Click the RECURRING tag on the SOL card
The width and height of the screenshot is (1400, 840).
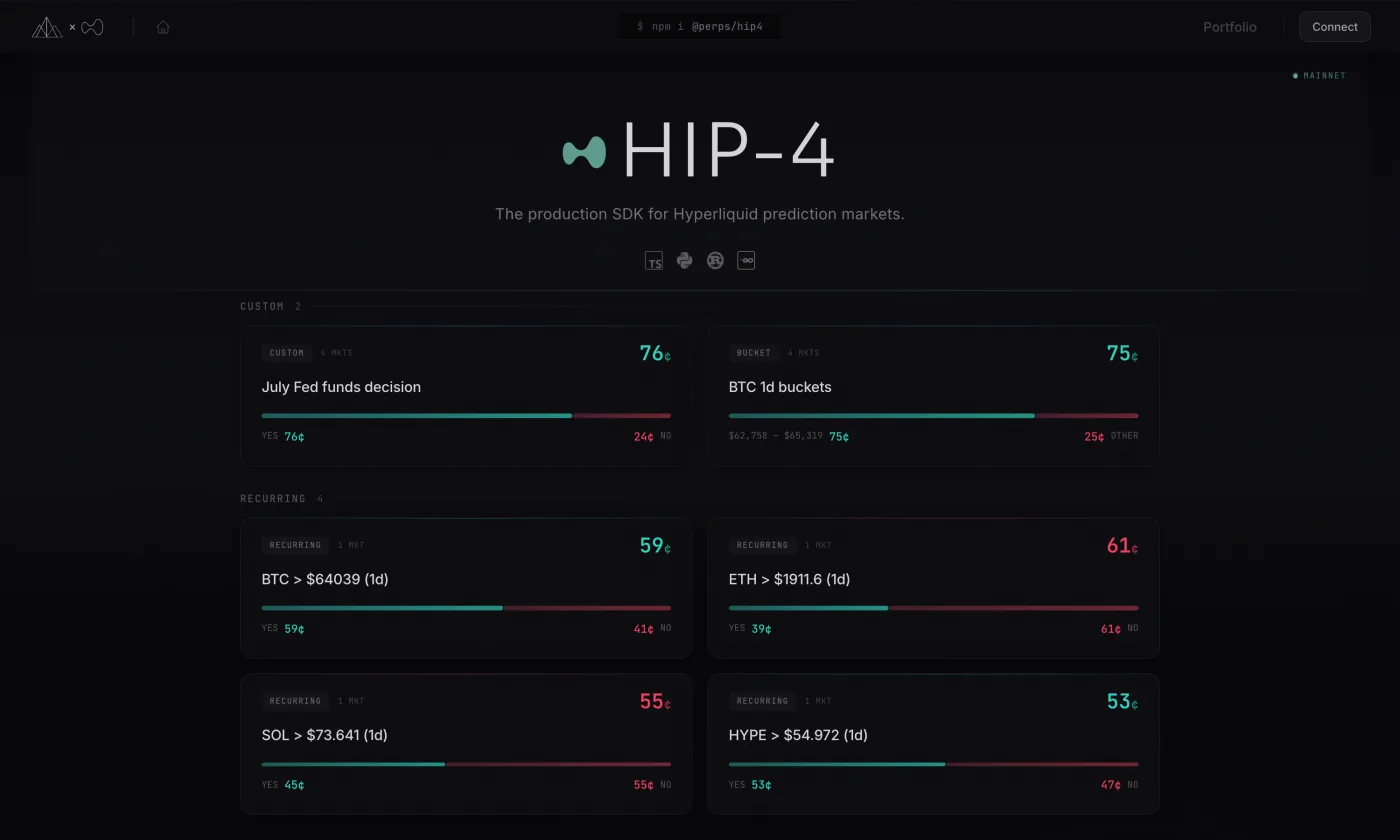295,701
